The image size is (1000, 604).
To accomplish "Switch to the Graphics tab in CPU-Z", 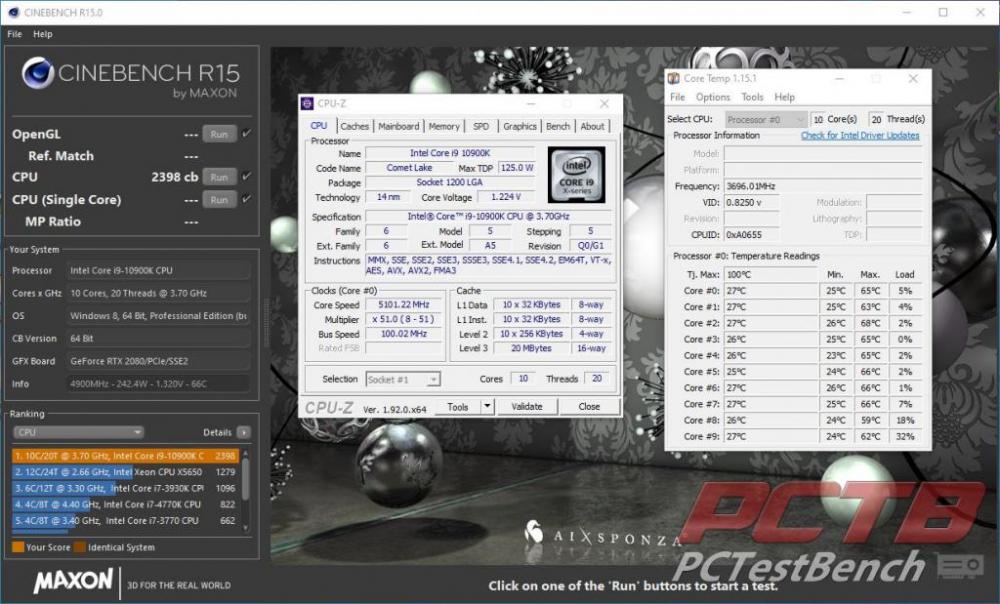I will click(x=520, y=126).
